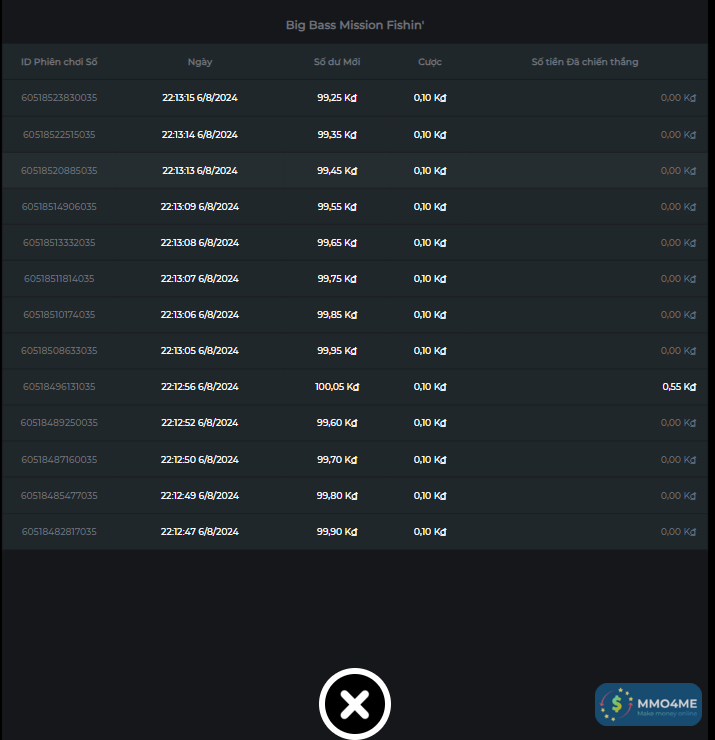Click the balance 99,95 K₫
The image size is (715, 740).
[337, 351]
